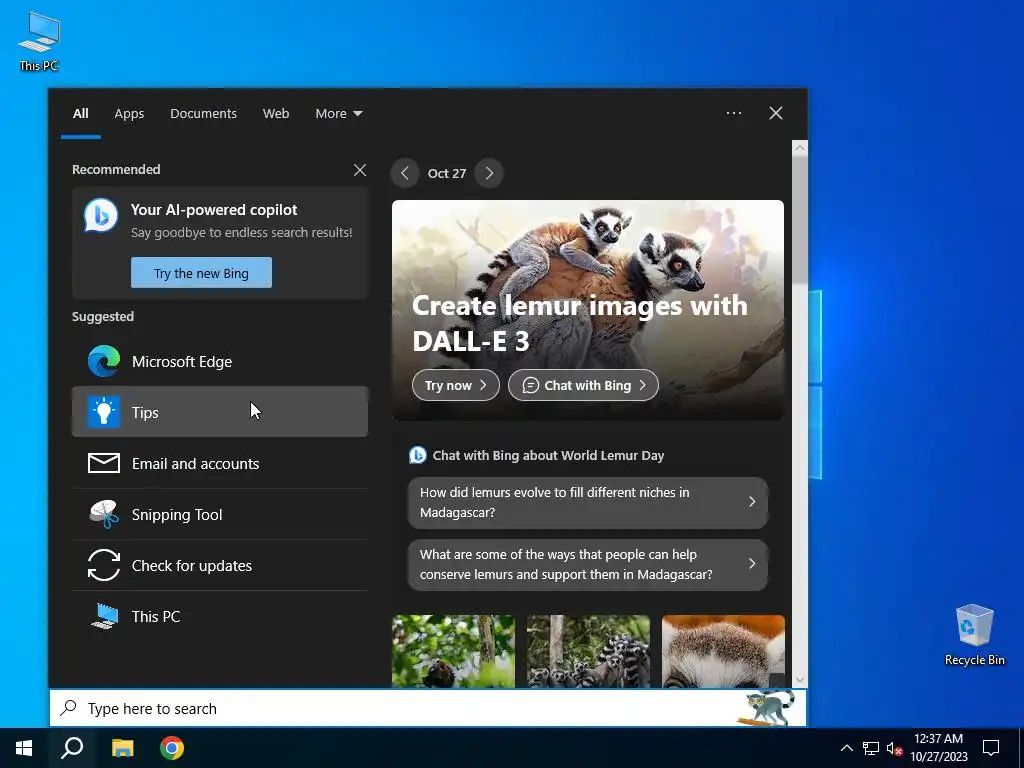Select Check for updates suggestion
1024x768 pixels.
219,565
